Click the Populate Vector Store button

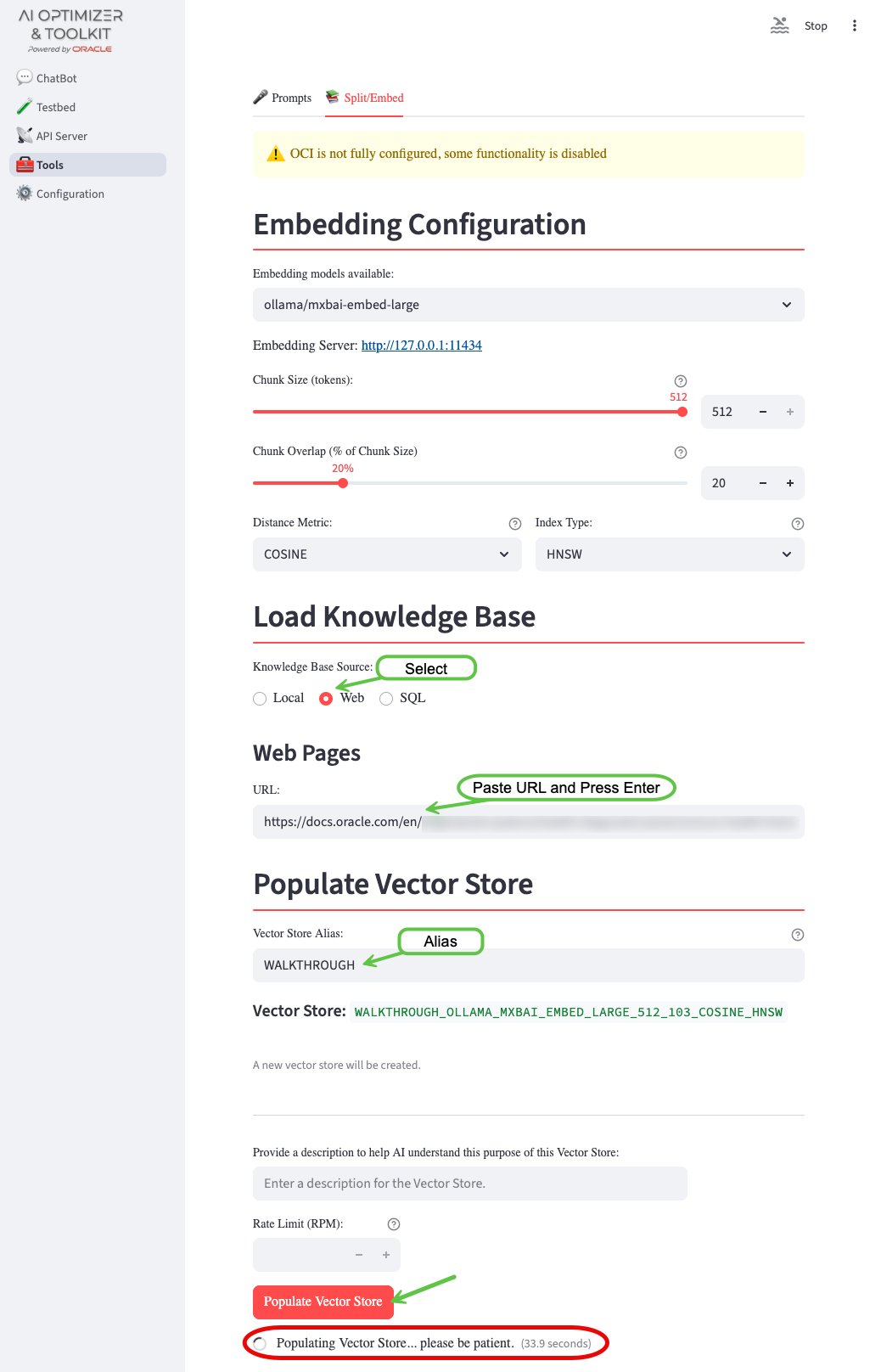coord(323,1302)
